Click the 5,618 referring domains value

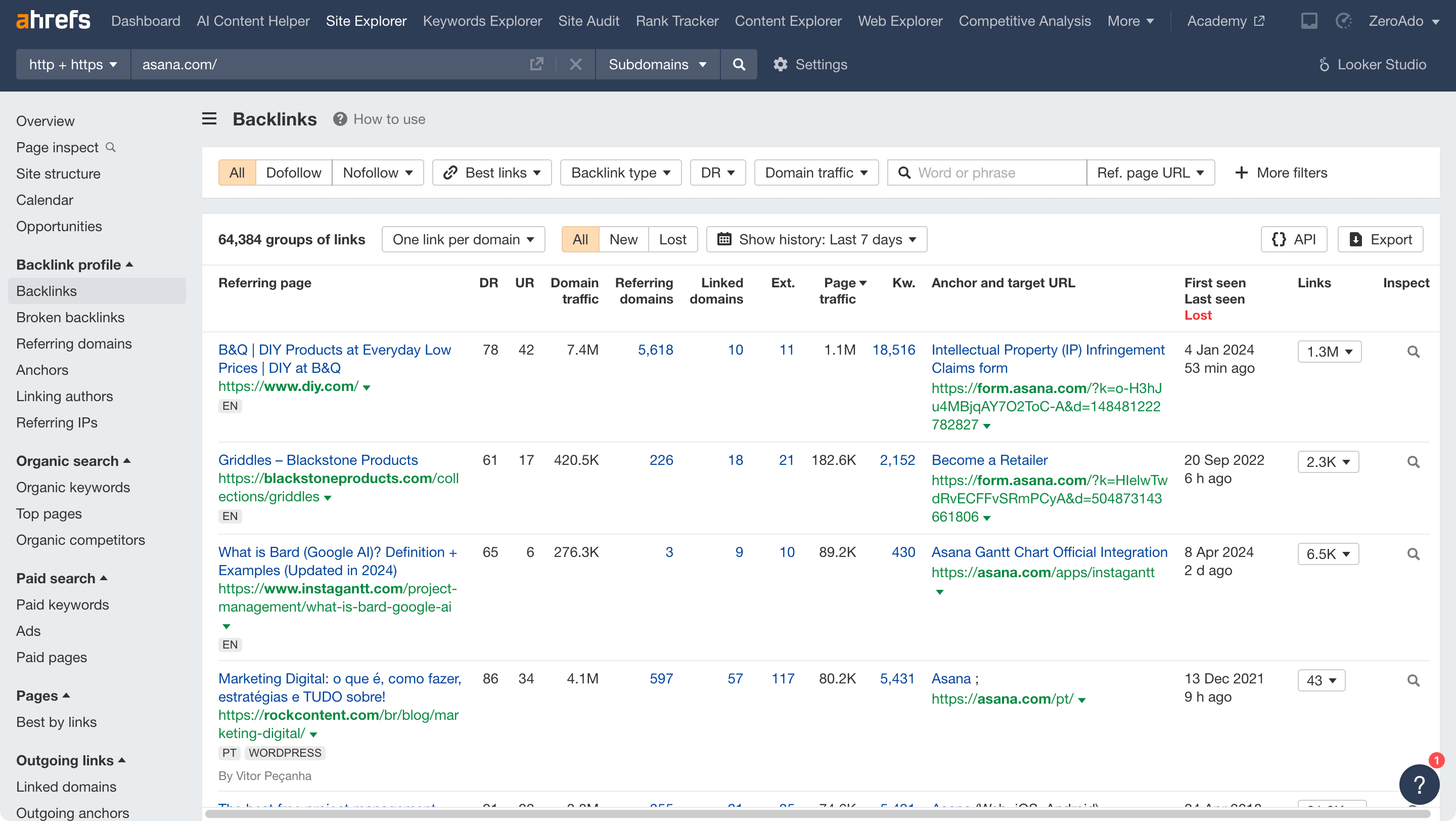pos(655,350)
